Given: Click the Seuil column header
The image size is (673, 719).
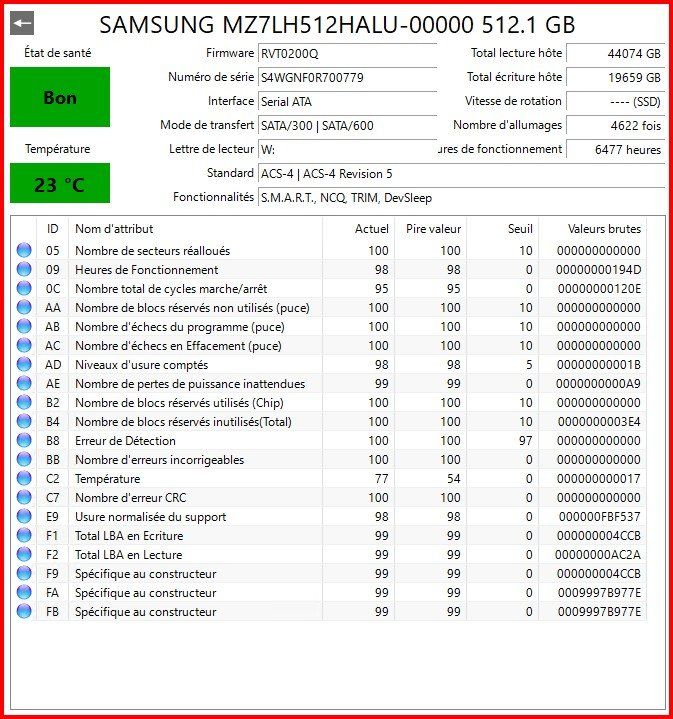Looking at the screenshot, I should (502, 228).
